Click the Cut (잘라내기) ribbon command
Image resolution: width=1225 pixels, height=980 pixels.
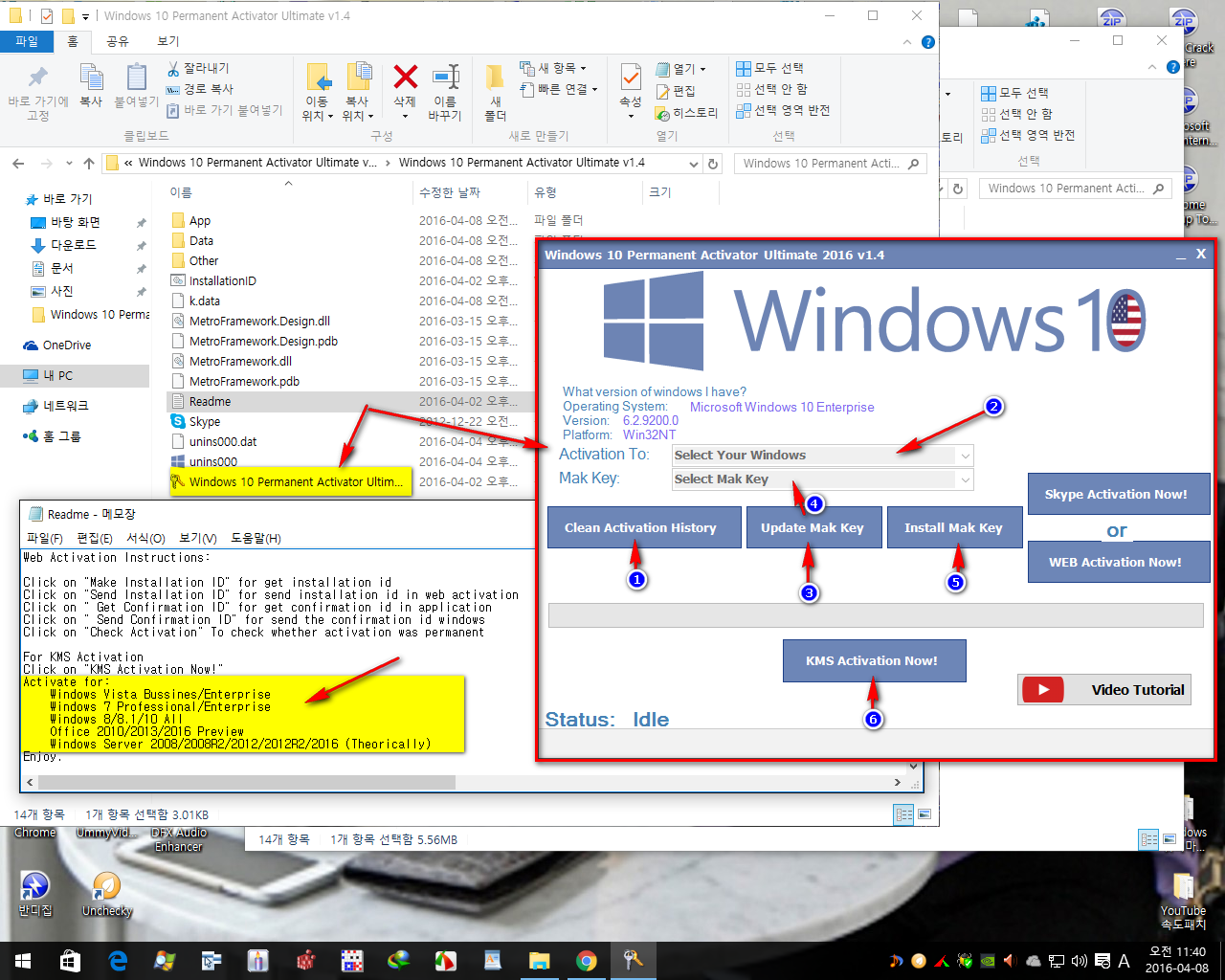click(198, 69)
